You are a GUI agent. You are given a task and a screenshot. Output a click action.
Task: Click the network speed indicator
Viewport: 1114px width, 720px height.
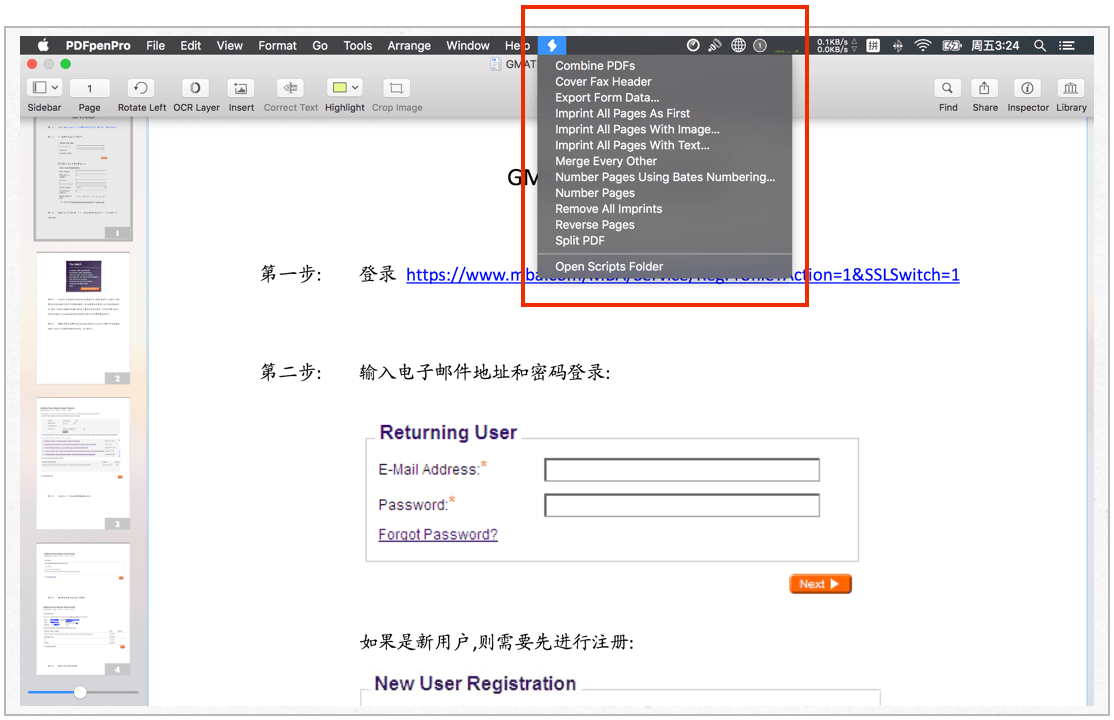click(837, 45)
